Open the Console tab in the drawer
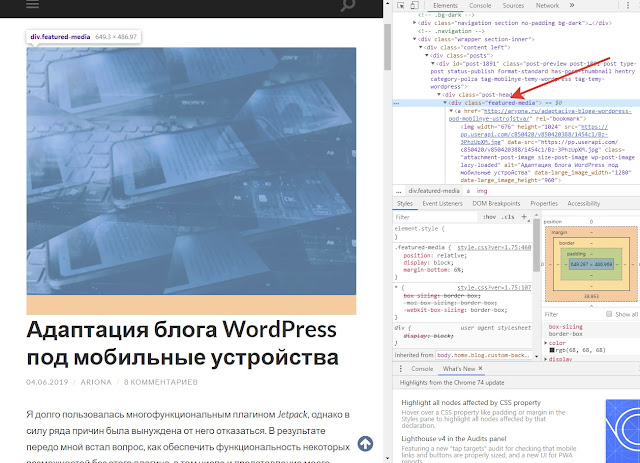 pyautogui.click(x=422, y=369)
